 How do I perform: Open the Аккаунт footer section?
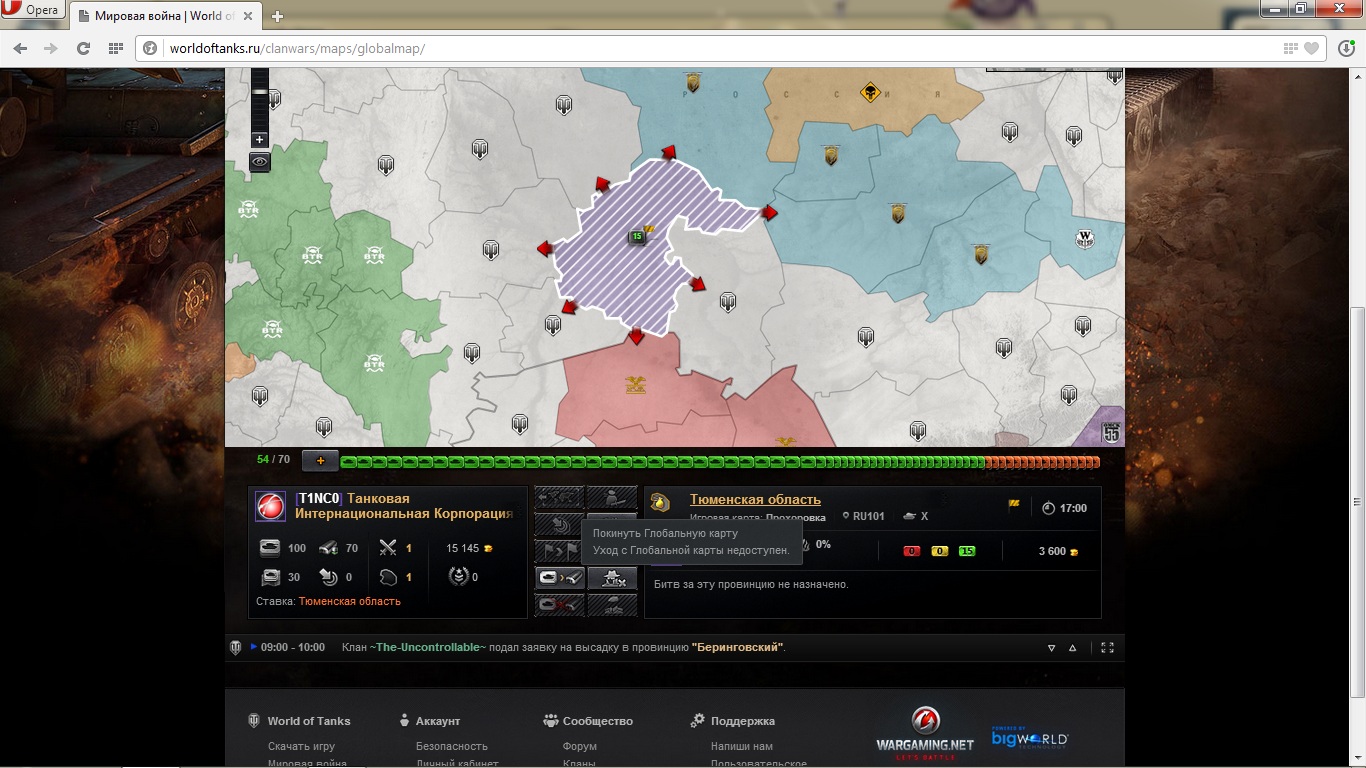[x=438, y=721]
